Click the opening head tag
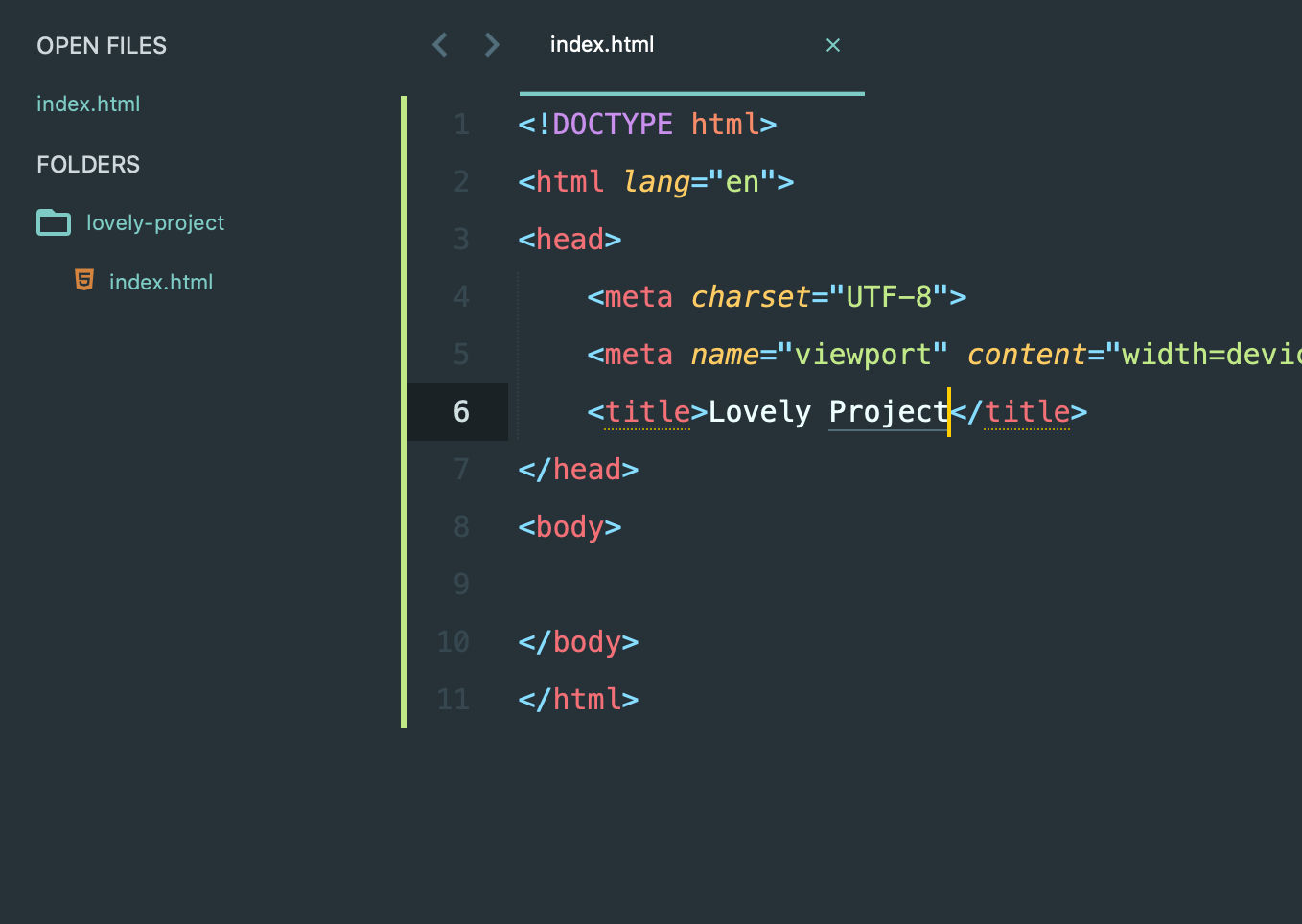1302x924 pixels. (x=570, y=240)
